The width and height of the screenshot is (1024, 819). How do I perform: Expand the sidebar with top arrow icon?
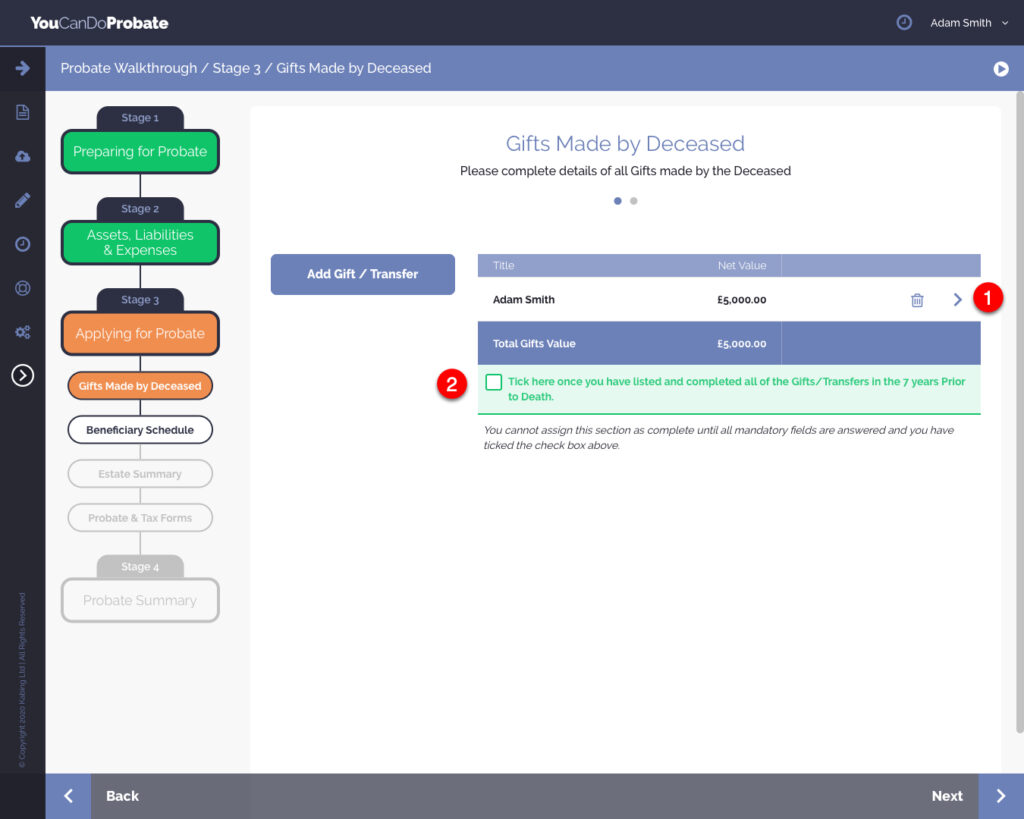click(22, 68)
